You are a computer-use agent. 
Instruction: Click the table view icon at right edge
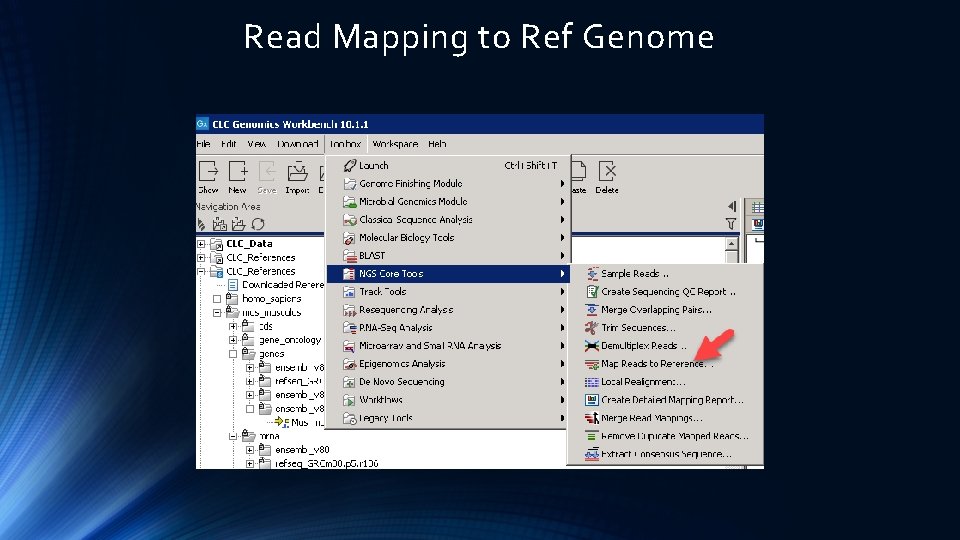pos(757,207)
